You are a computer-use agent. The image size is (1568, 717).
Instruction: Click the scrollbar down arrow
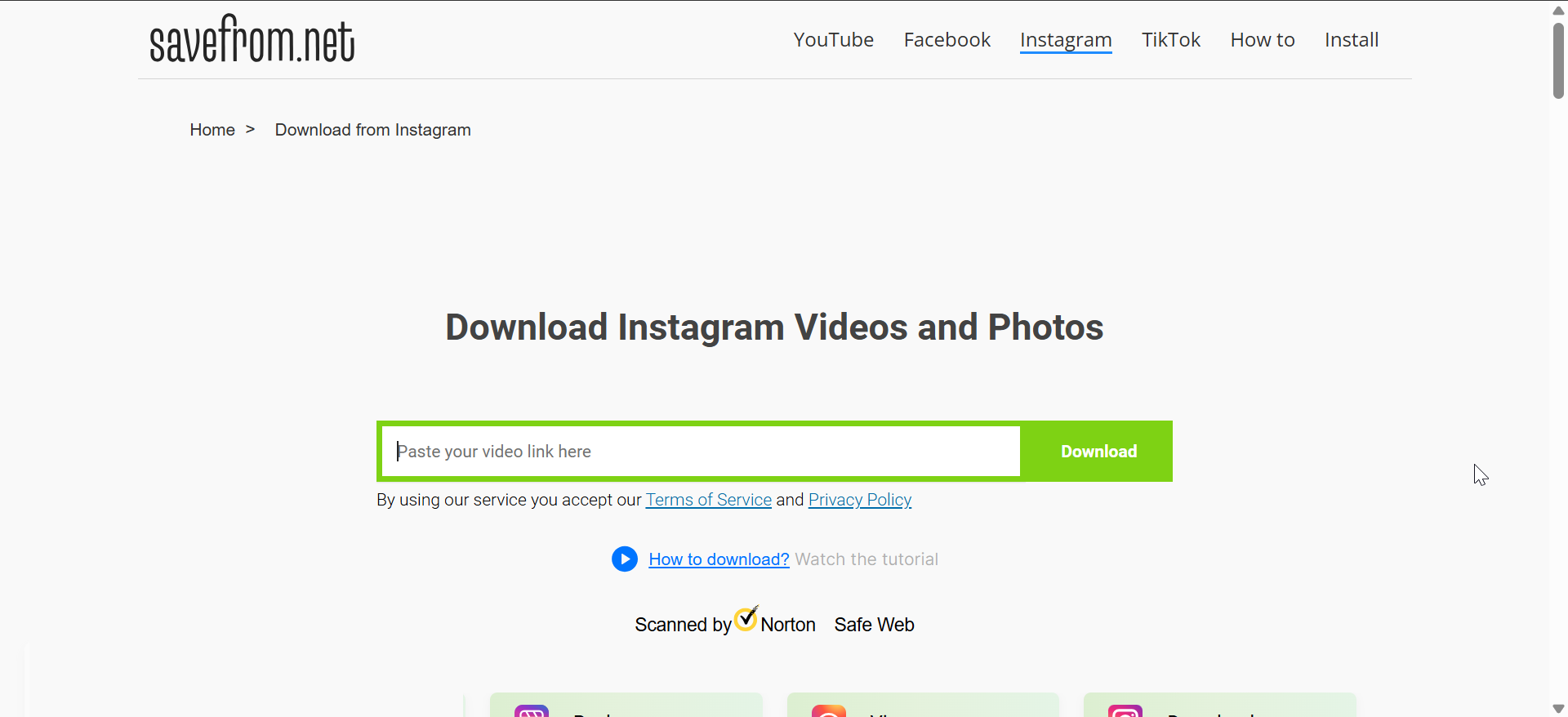point(1558,708)
